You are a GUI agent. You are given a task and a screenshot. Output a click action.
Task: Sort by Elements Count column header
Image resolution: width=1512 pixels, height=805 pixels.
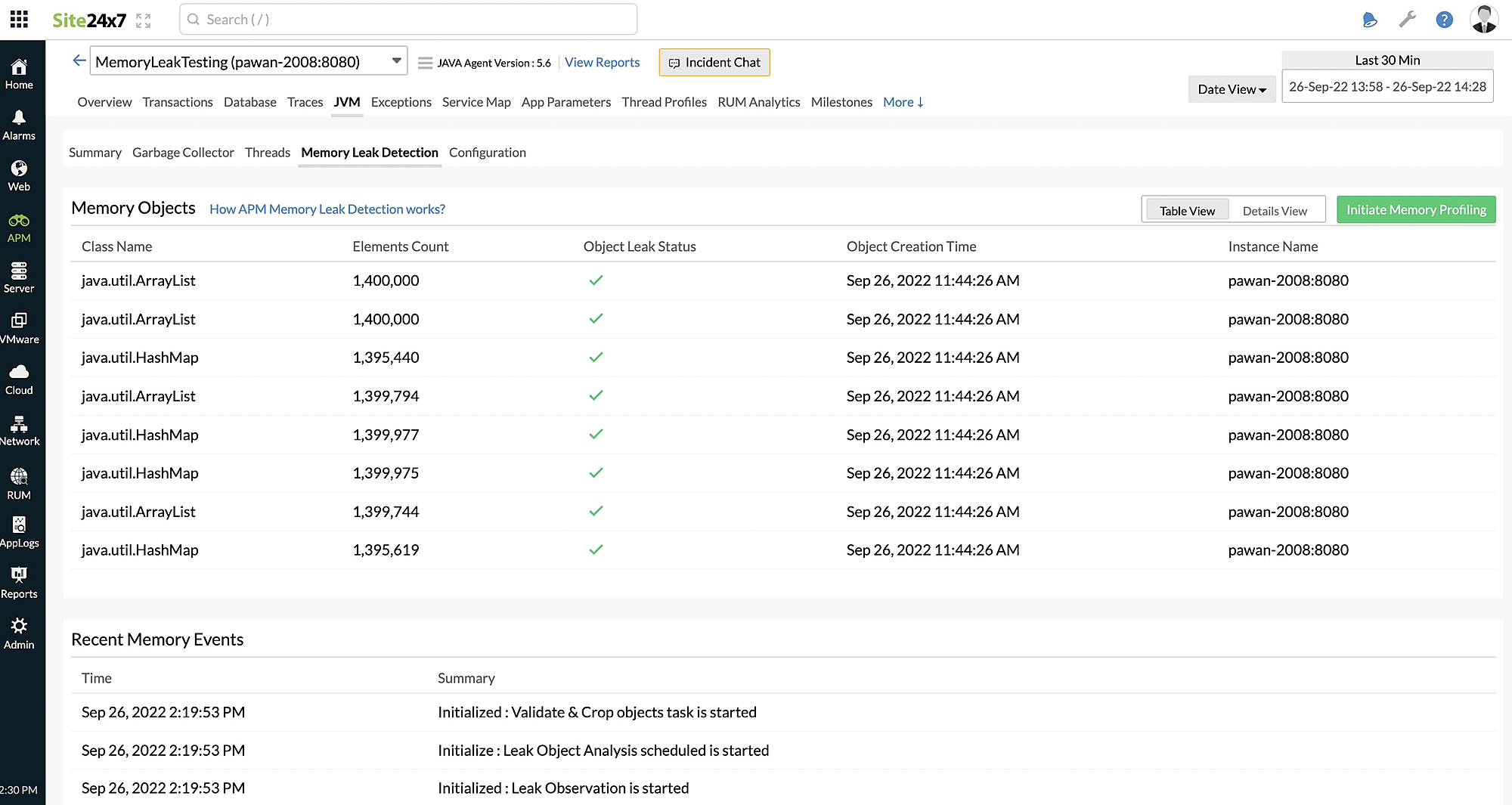point(401,246)
